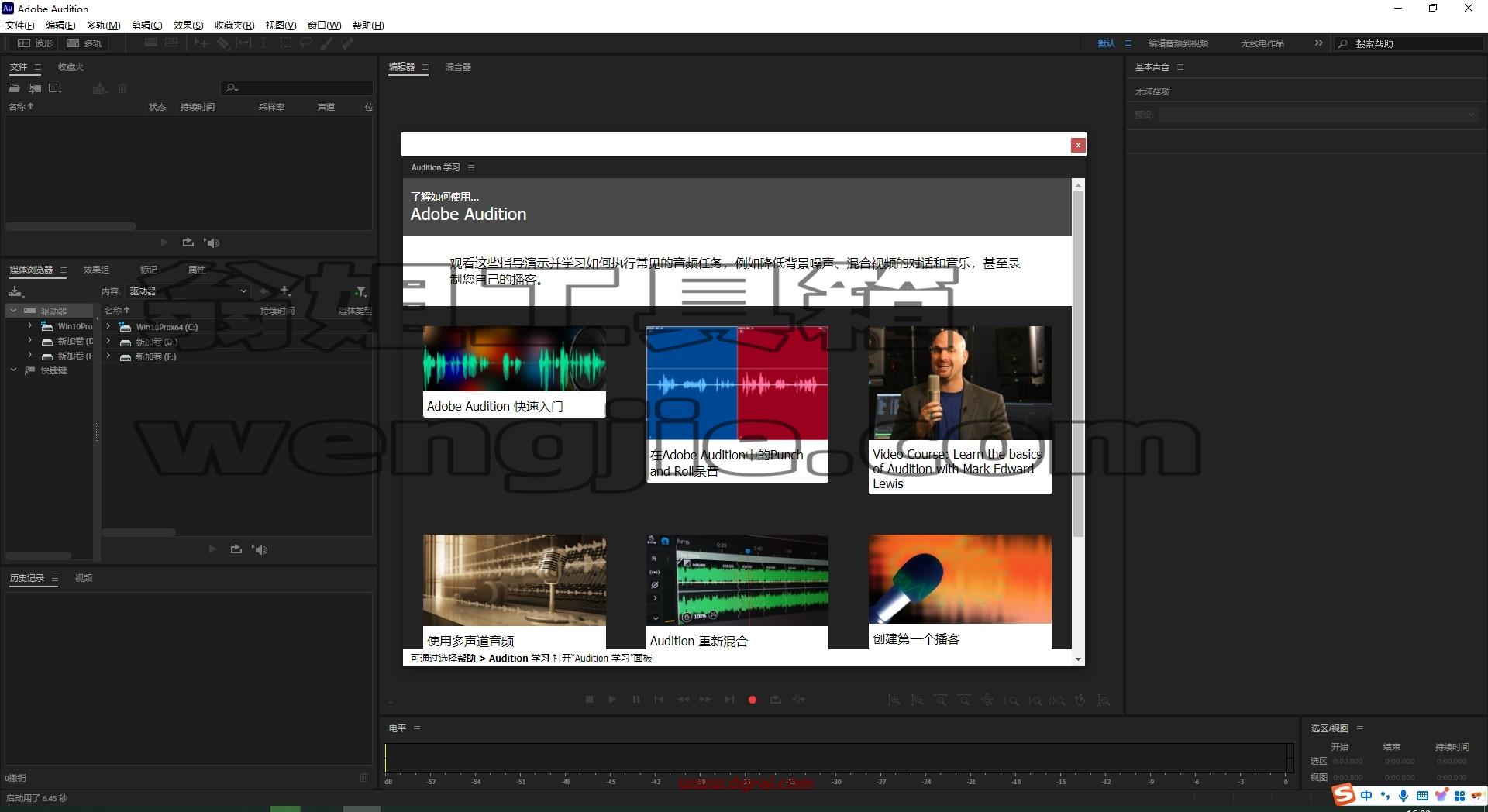Click Media Browser file type filter icon
The height and width of the screenshot is (812, 1488).
[x=360, y=291]
